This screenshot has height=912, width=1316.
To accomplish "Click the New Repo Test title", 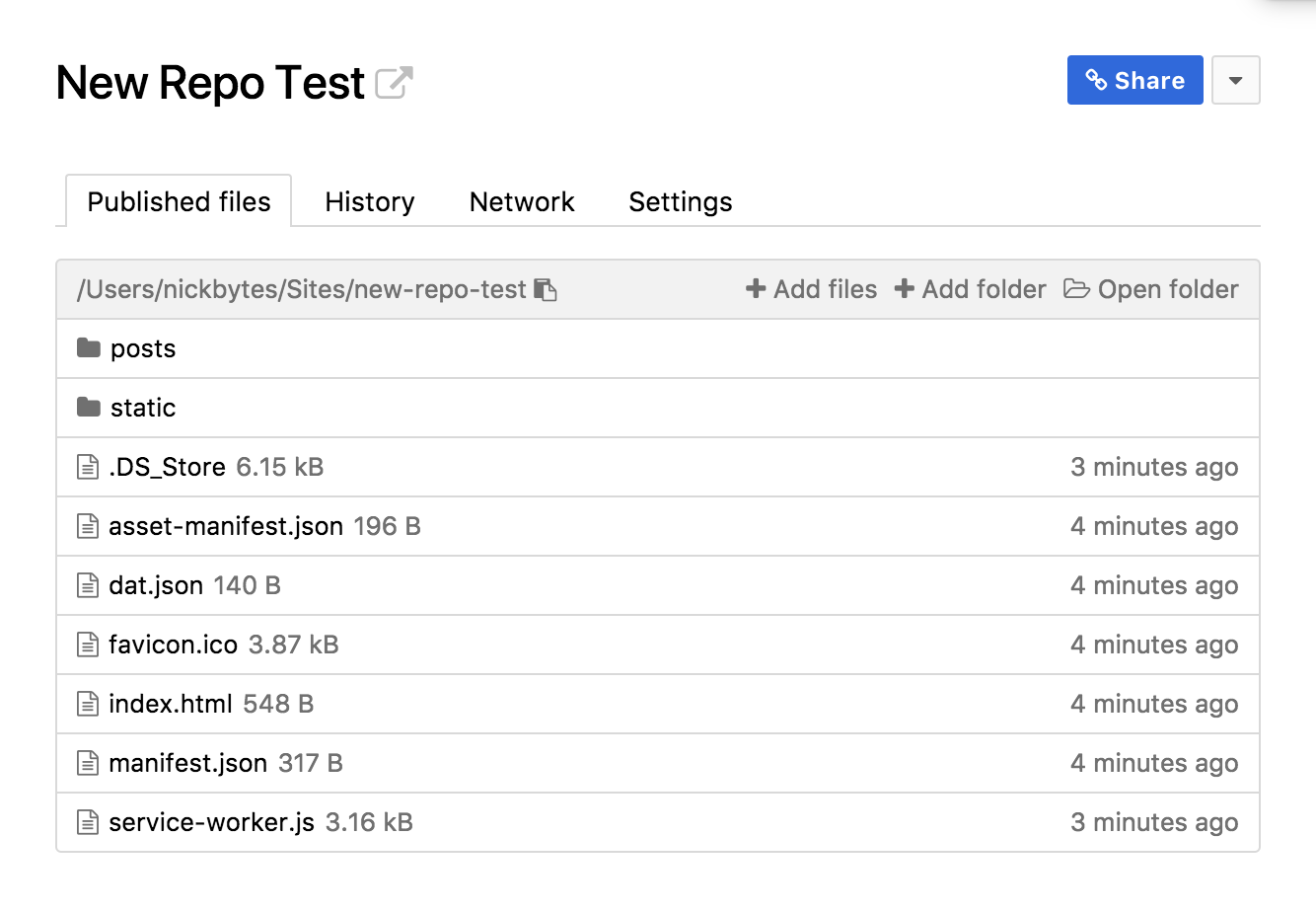I will [x=211, y=83].
